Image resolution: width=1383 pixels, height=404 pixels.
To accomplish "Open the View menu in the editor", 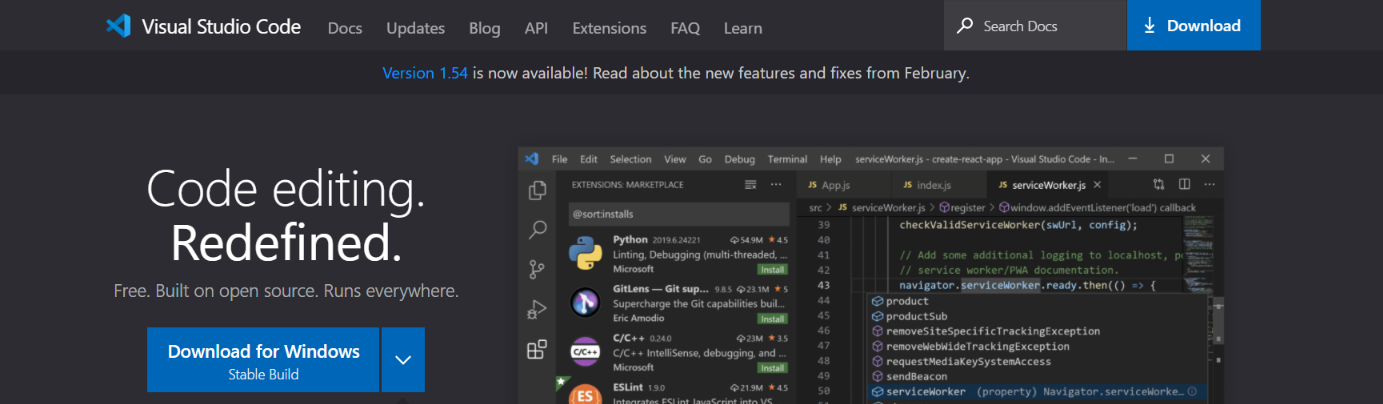I will coord(675,159).
